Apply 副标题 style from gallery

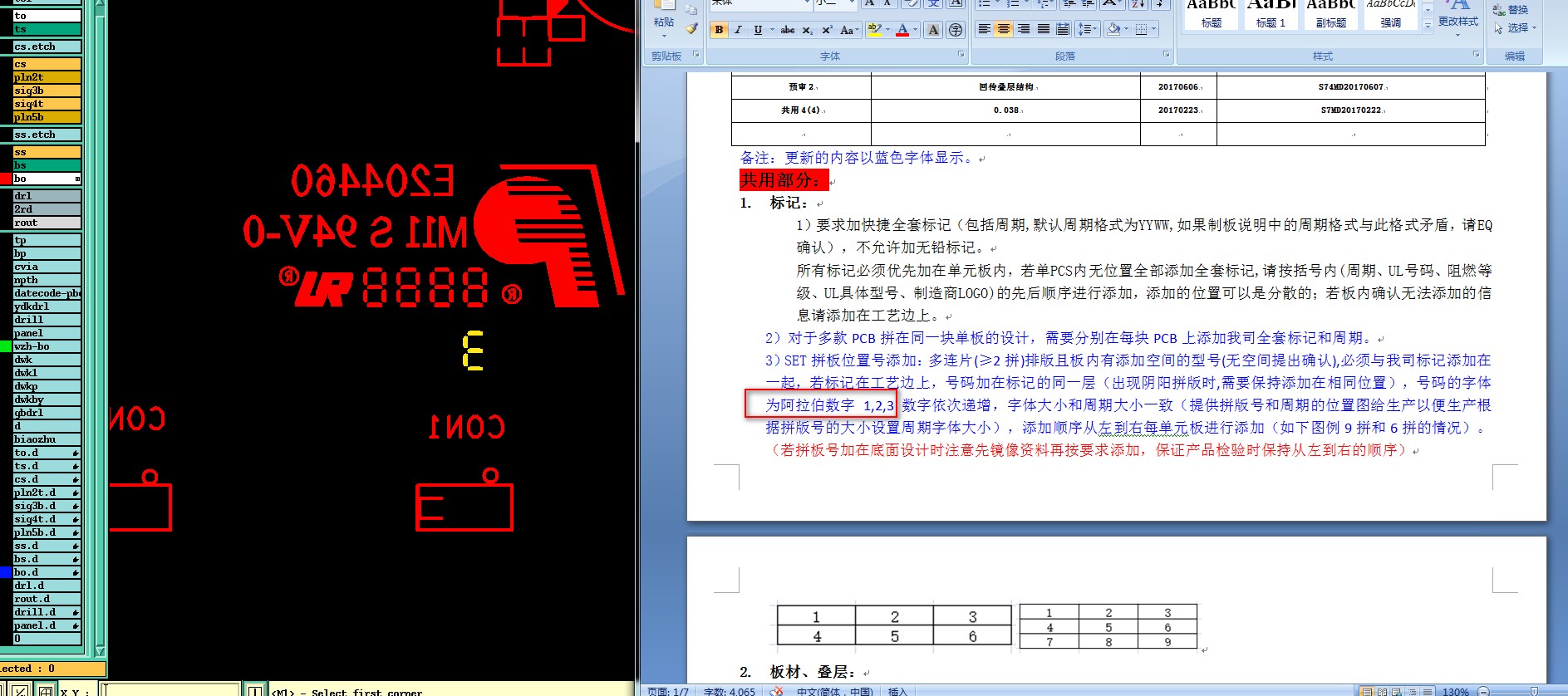(1331, 14)
